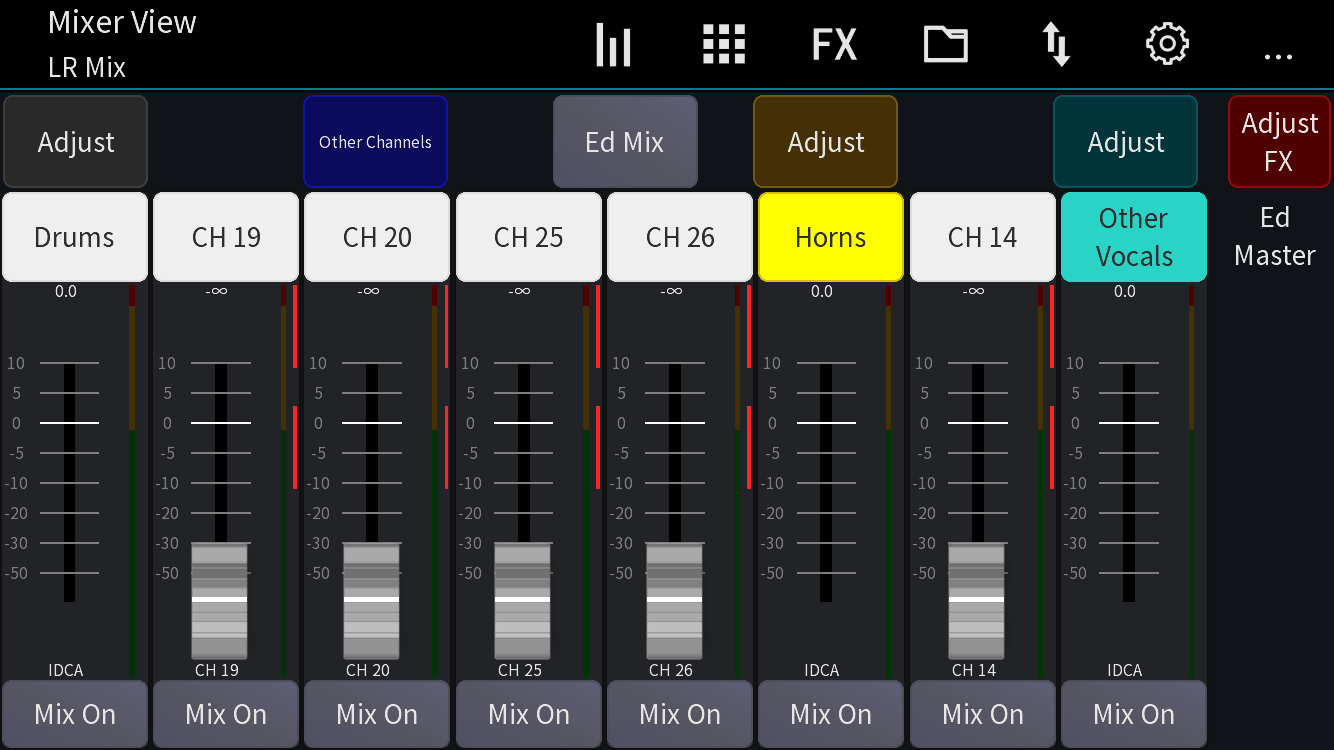Open the settings gear
This screenshot has height=750, width=1334.
tap(1166, 44)
